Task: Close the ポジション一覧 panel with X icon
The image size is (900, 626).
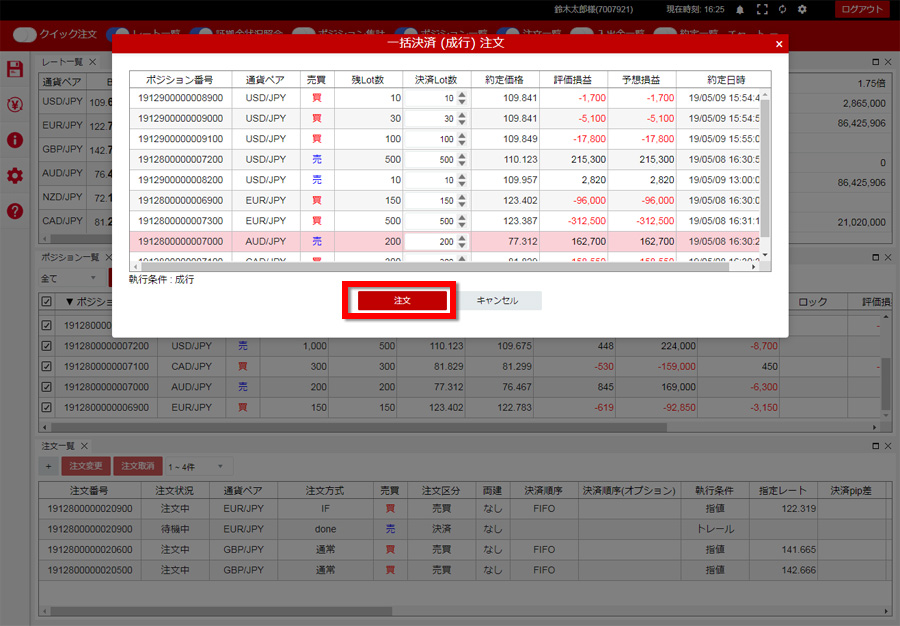Action: [x=888, y=257]
